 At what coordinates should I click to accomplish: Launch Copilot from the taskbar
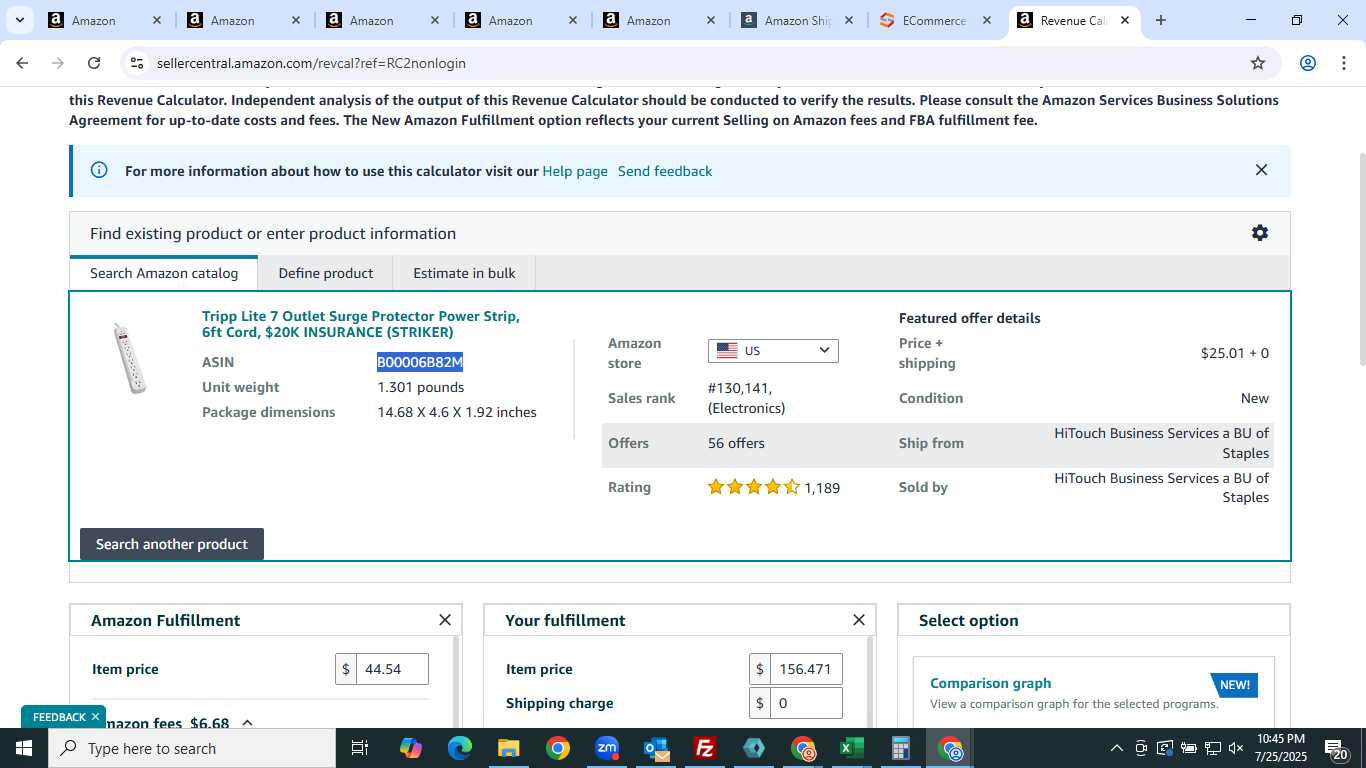pos(411,748)
